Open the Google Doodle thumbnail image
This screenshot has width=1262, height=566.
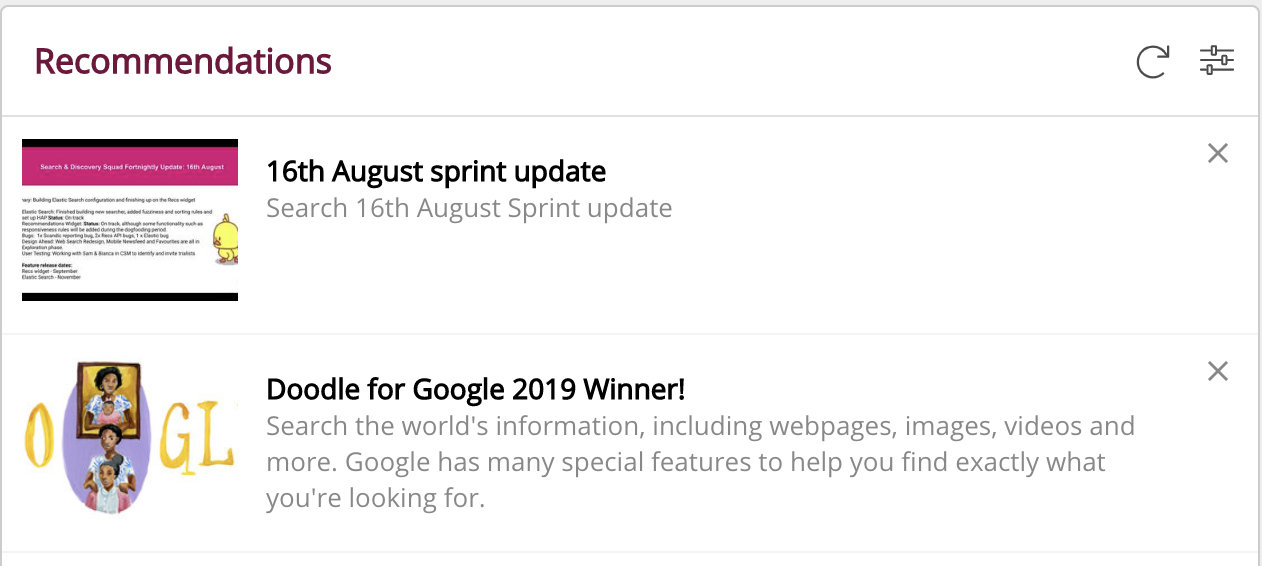click(x=130, y=438)
